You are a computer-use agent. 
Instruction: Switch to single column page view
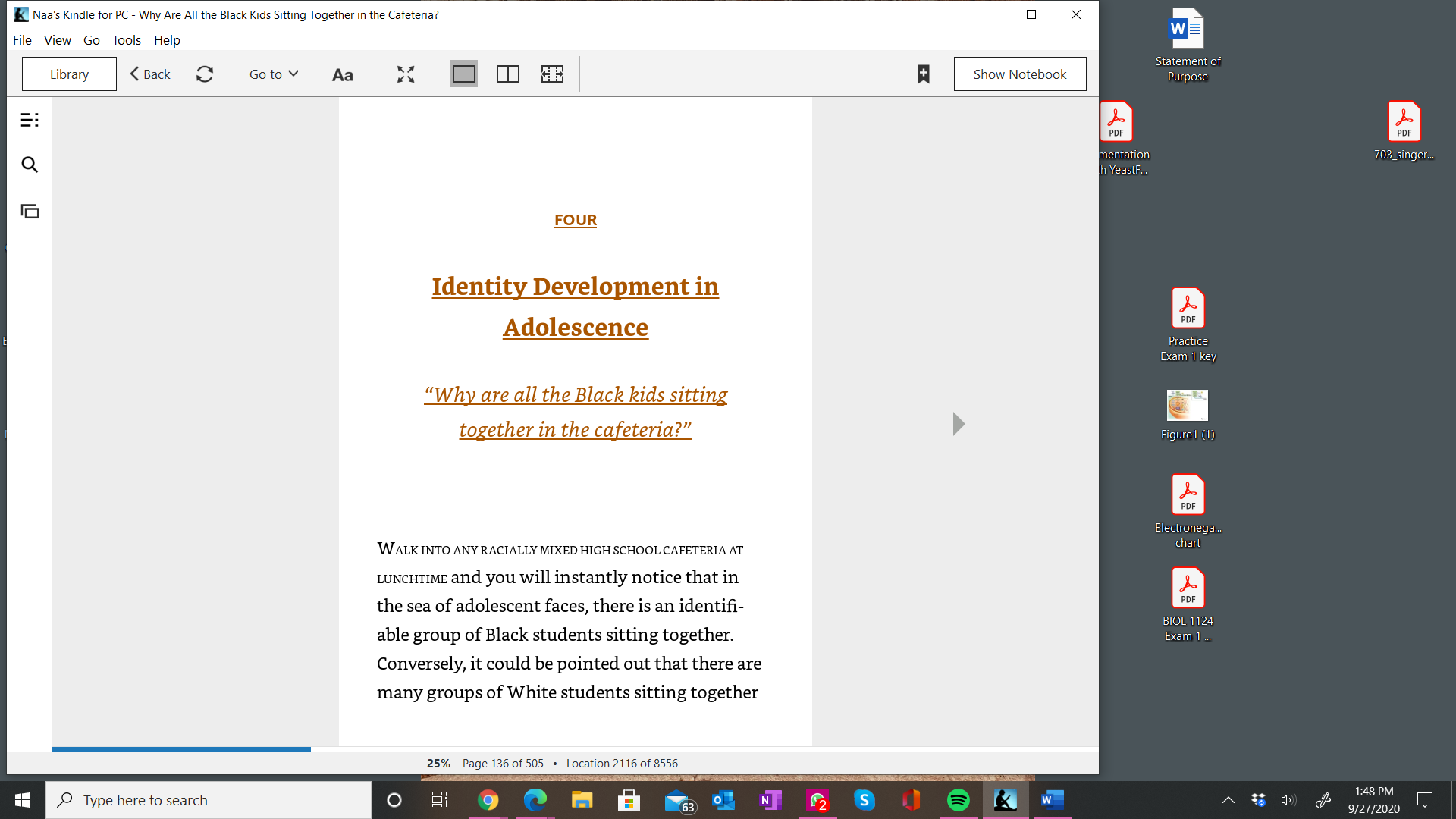464,74
